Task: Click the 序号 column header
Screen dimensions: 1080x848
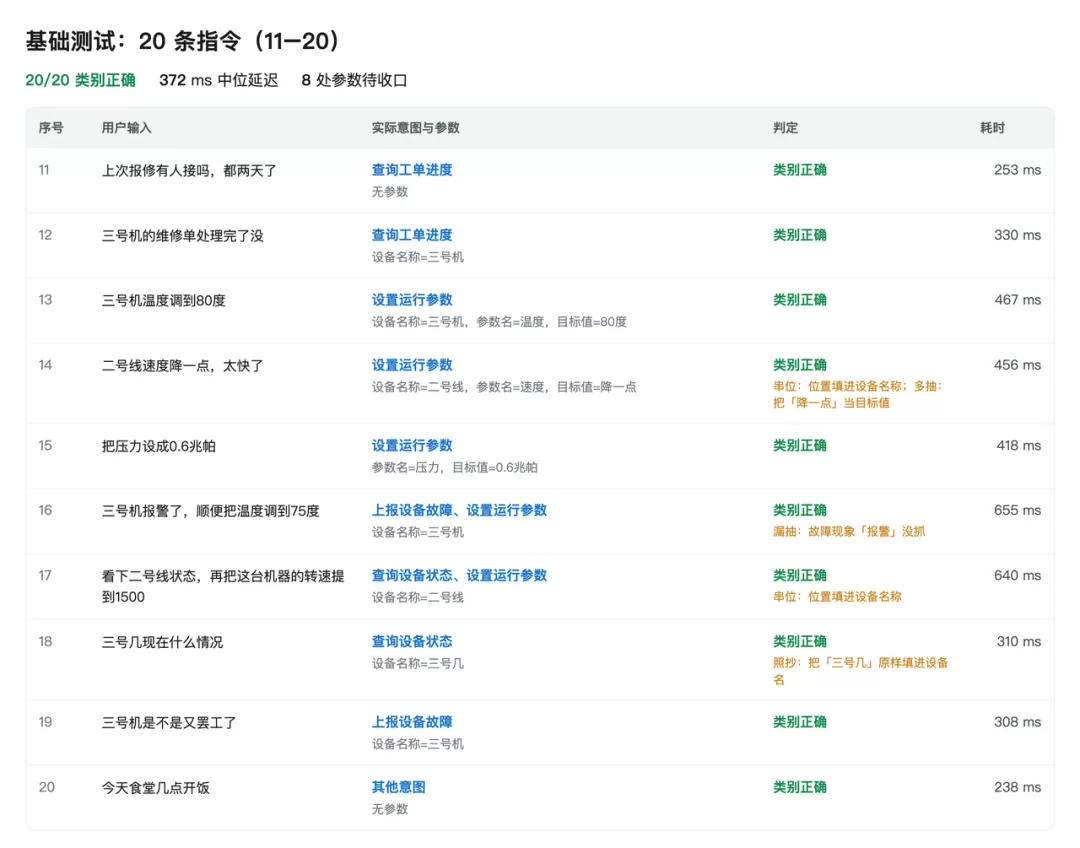Action: [51, 127]
